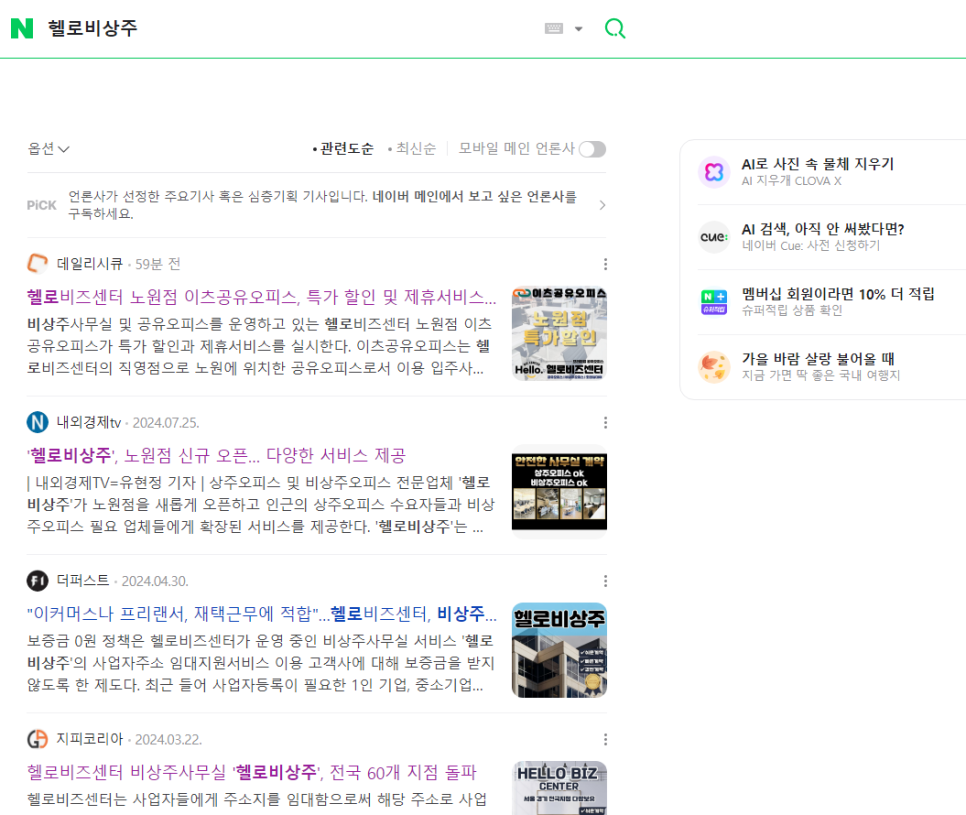Click AI 지우개 CLOVA X subtitle

[x=791, y=181]
